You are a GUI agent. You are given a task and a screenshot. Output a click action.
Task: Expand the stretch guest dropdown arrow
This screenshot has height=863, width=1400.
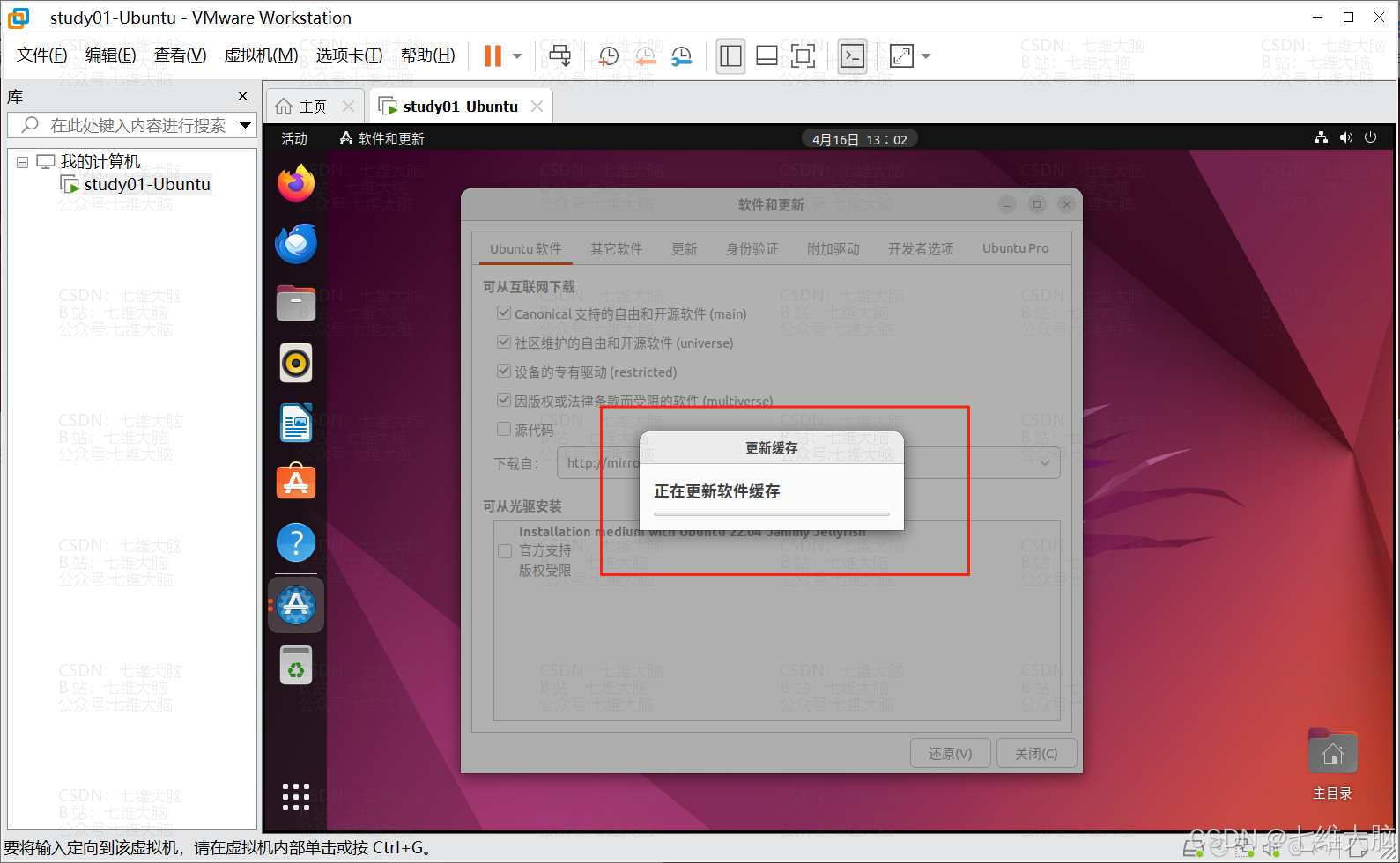926,56
